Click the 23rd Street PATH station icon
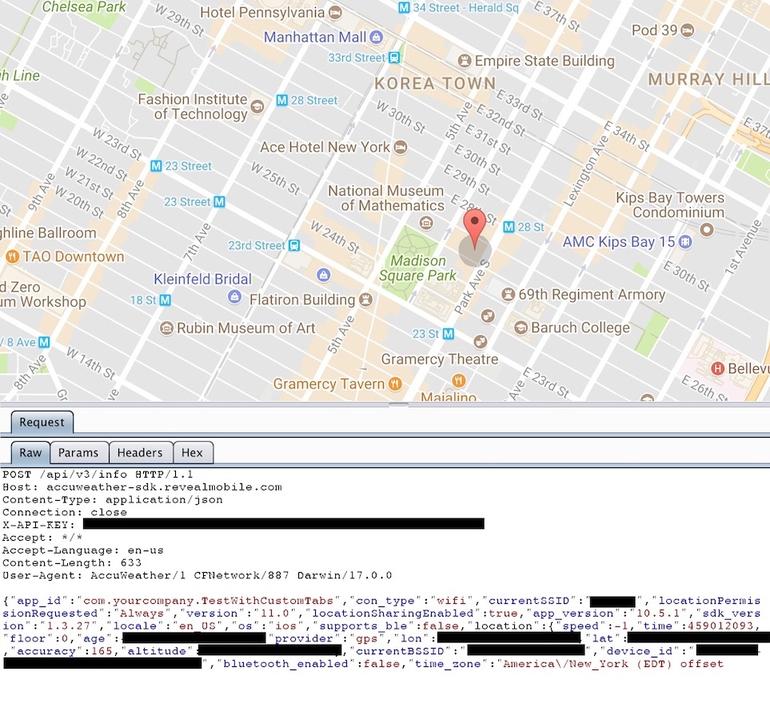The width and height of the screenshot is (770, 711). point(294,245)
